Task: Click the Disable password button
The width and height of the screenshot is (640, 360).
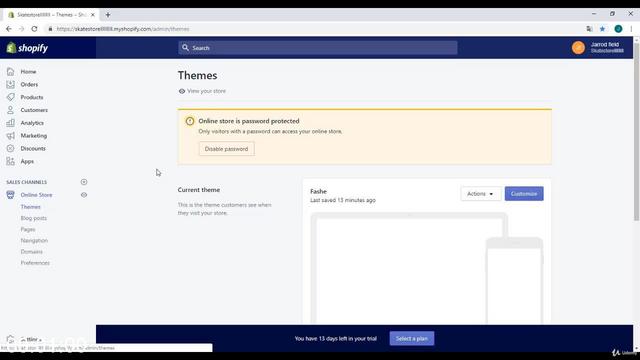Action: point(227,149)
